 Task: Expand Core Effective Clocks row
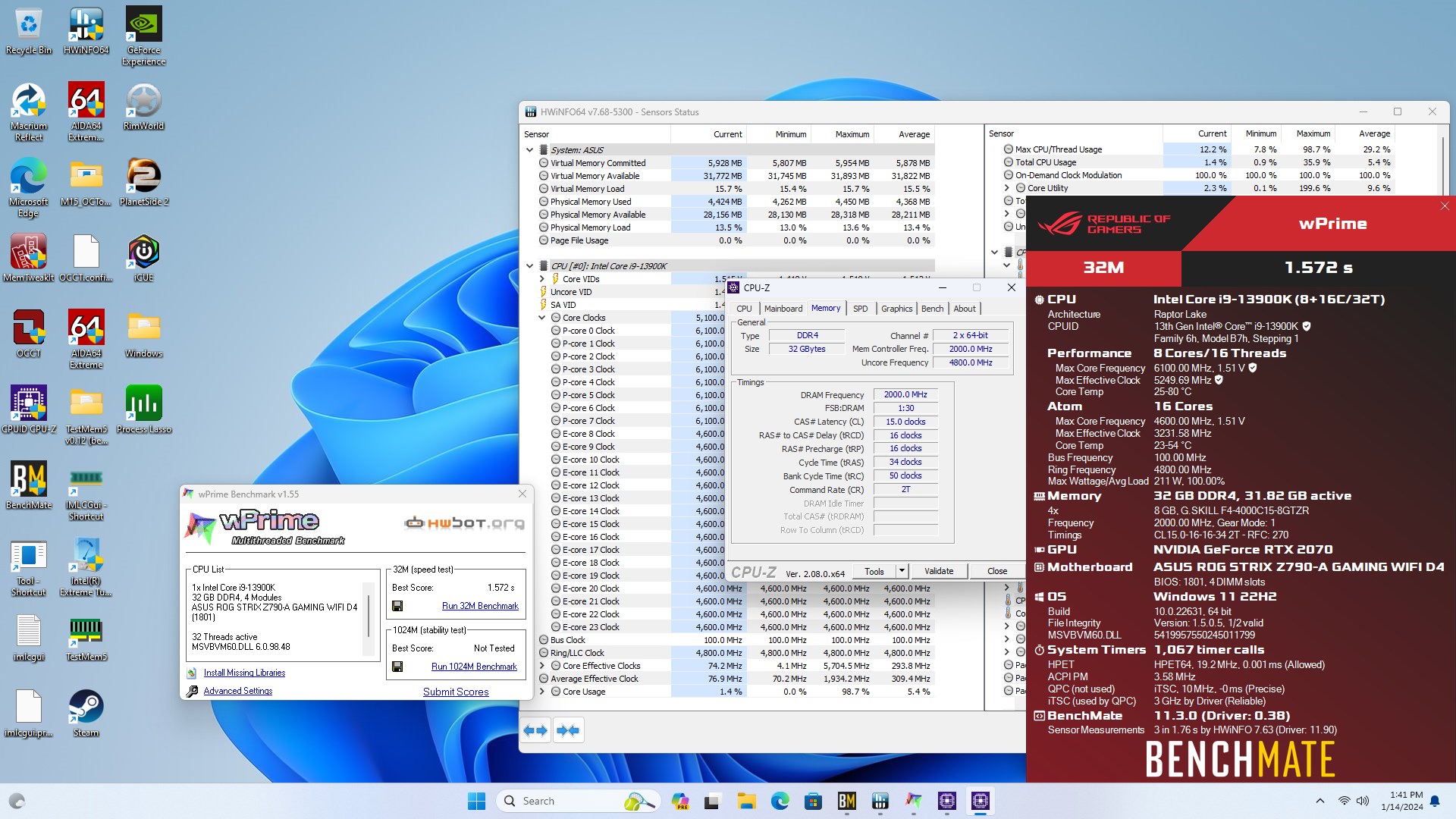tap(542, 666)
